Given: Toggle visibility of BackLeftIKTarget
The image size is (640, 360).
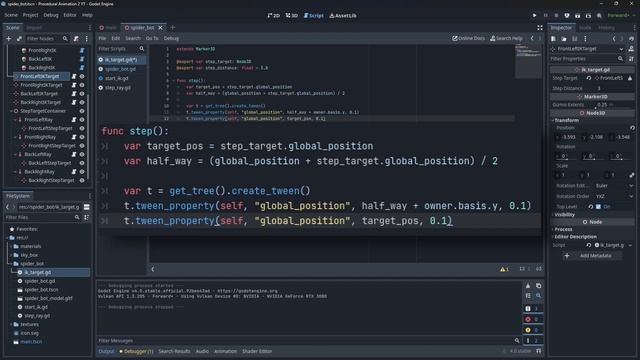Looking at the screenshot, I should click(x=82, y=94).
